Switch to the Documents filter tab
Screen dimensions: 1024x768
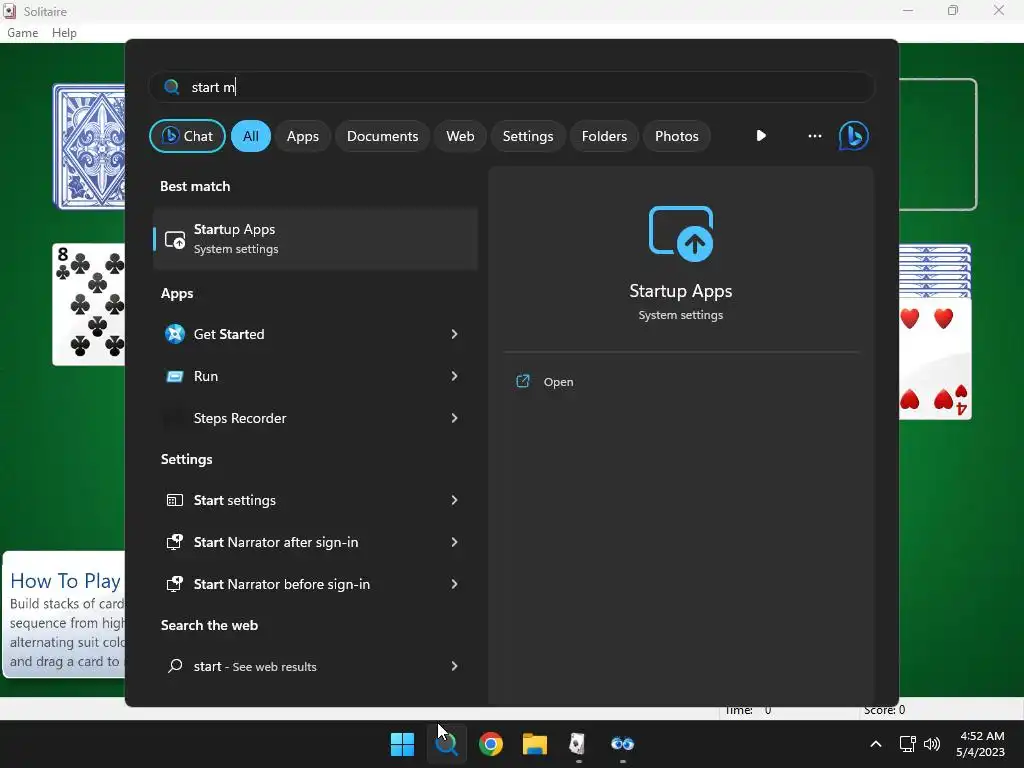pyautogui.click(x=382, y=136)
